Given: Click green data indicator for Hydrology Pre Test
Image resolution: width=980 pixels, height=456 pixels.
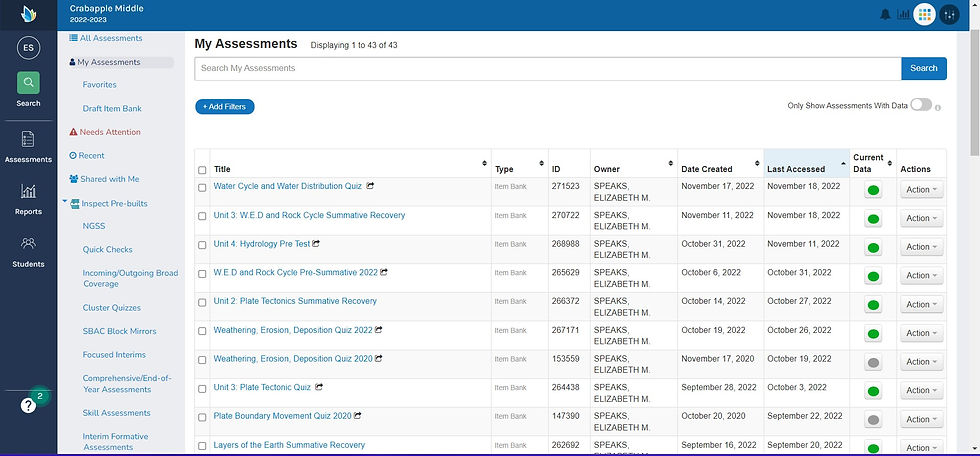Looking at the screenshot, I should coord(873,247).
